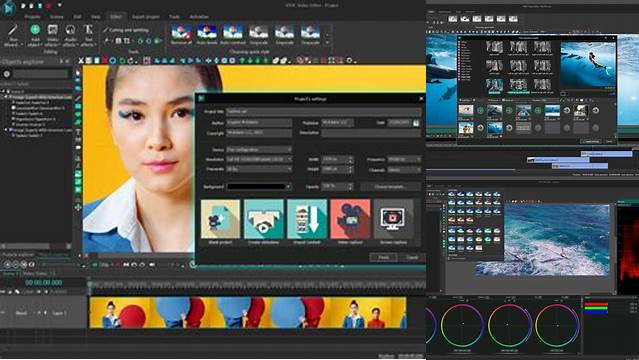Select the Blank project option
Viewport: 639px width, 360px height.
[220, 221]
